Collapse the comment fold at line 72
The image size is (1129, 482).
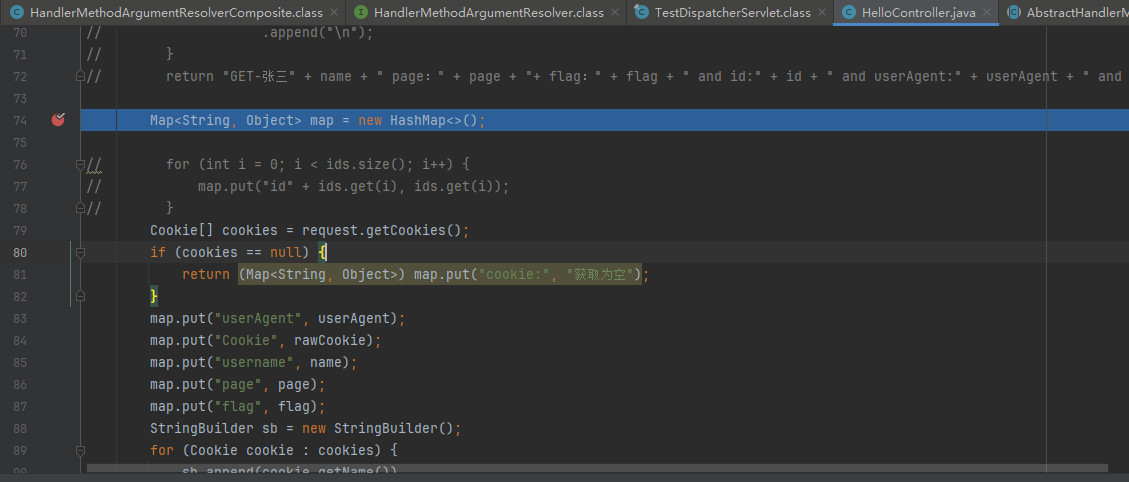pyautogui.click(x=81, y=76)
